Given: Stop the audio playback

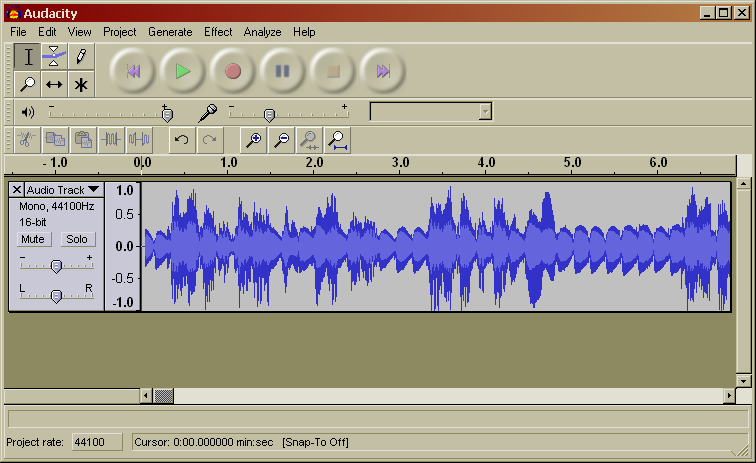Looking at the screenshot, I should [333, 71].
